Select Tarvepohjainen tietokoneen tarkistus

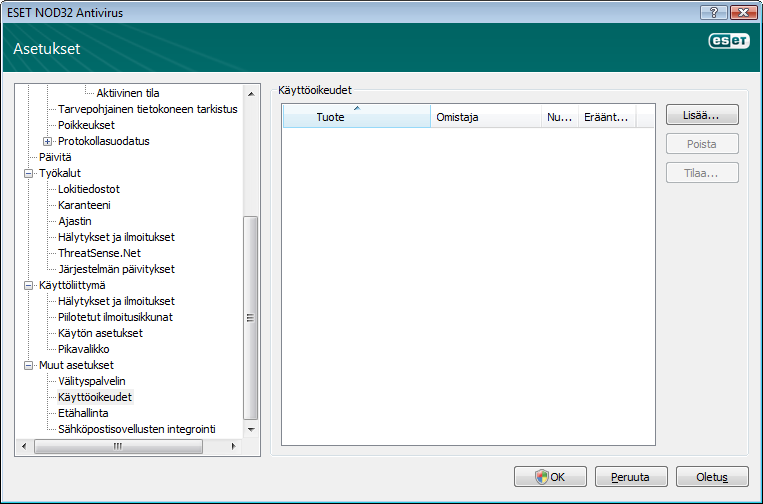[x=148, y=109]
